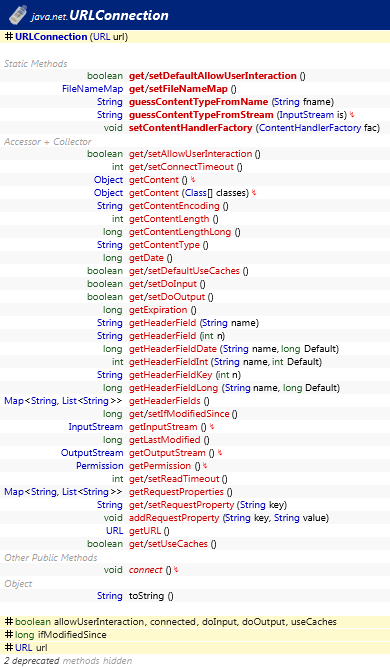Open getInputStream method

163,427
